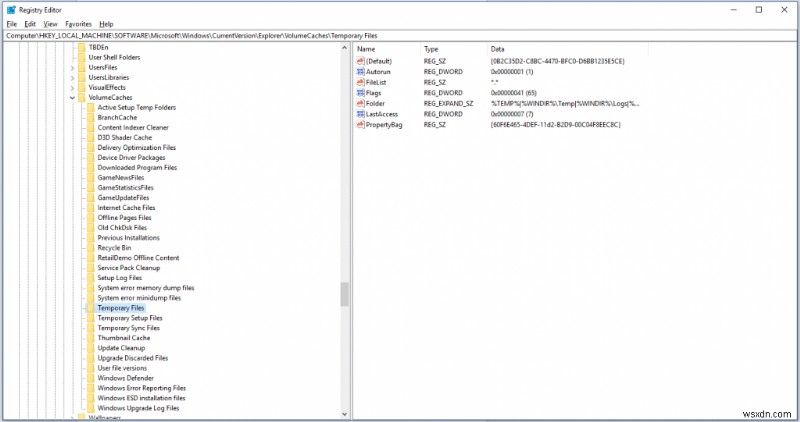This screenshot has height=422, width=800.
Task: Select the Offline Pages Files key
Action: point(124,218)
